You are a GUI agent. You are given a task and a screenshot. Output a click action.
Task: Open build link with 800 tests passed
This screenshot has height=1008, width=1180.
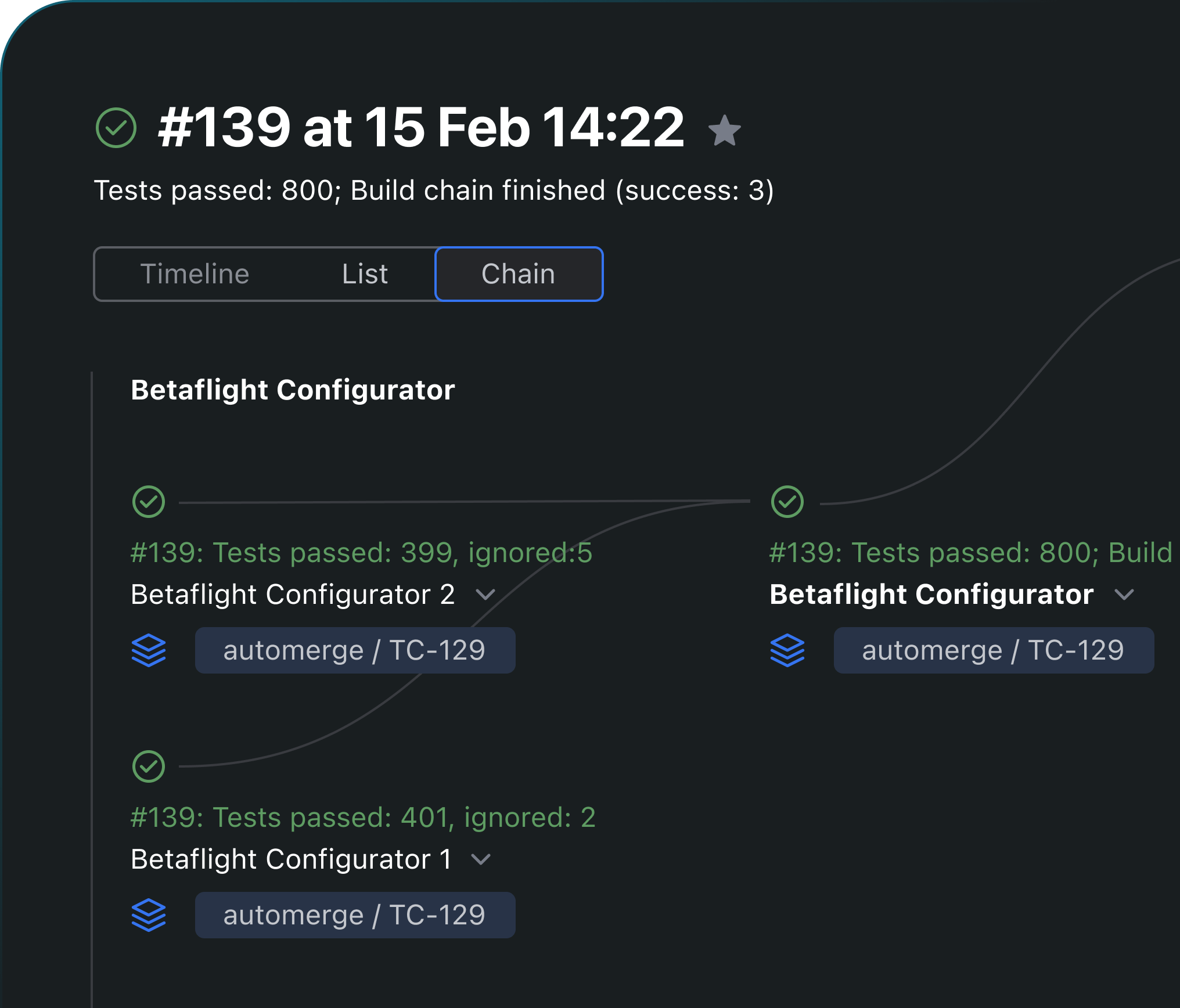pyautogui.click(x=971, y=552)
